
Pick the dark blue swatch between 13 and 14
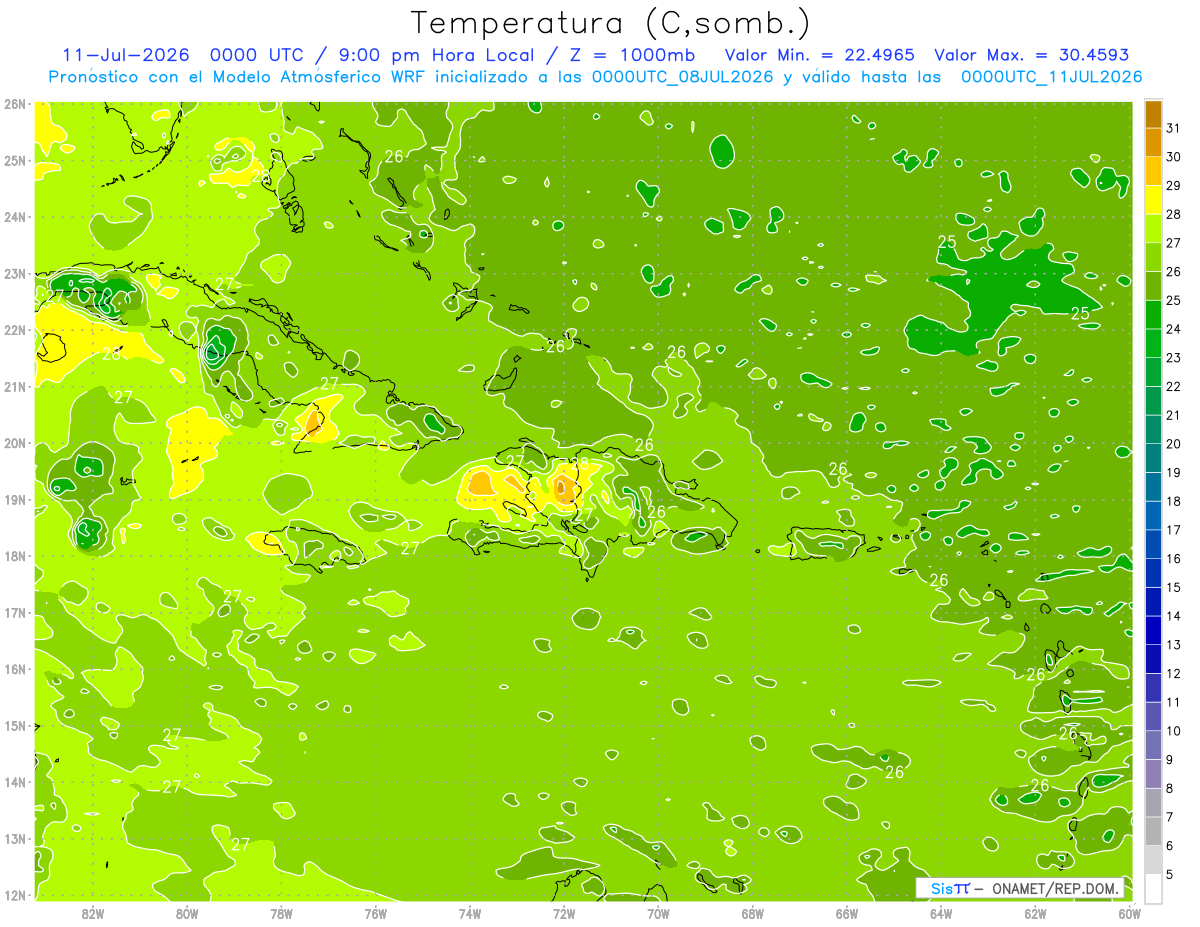click(1153, 630)
